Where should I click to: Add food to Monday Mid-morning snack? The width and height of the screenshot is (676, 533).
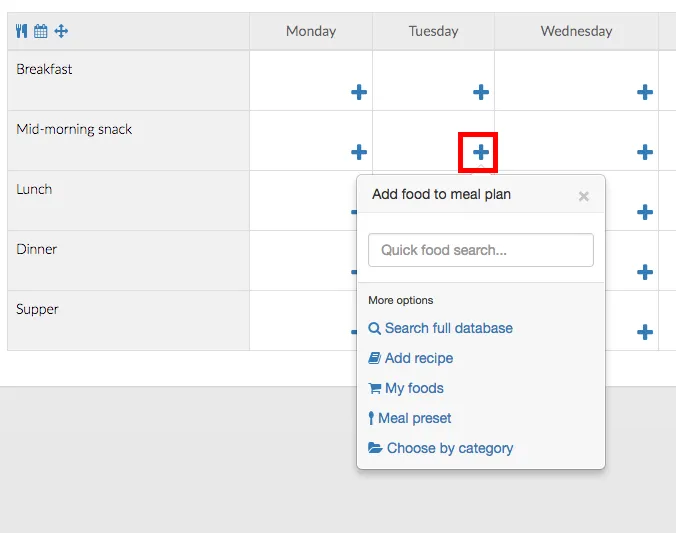[359, 152]
